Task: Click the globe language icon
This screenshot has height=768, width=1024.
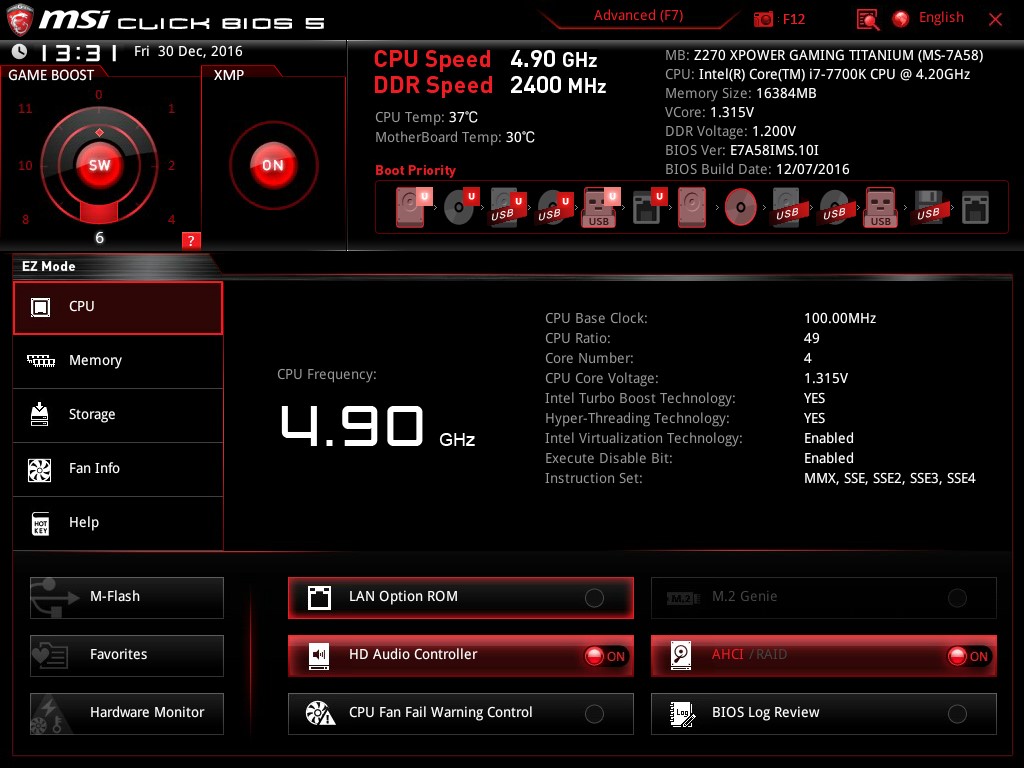Action: click(901, 19)
